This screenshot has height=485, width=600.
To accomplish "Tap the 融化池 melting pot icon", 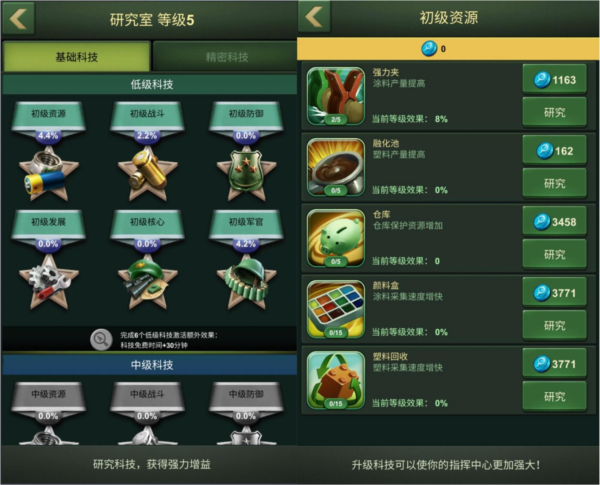I will click(336, 167).
